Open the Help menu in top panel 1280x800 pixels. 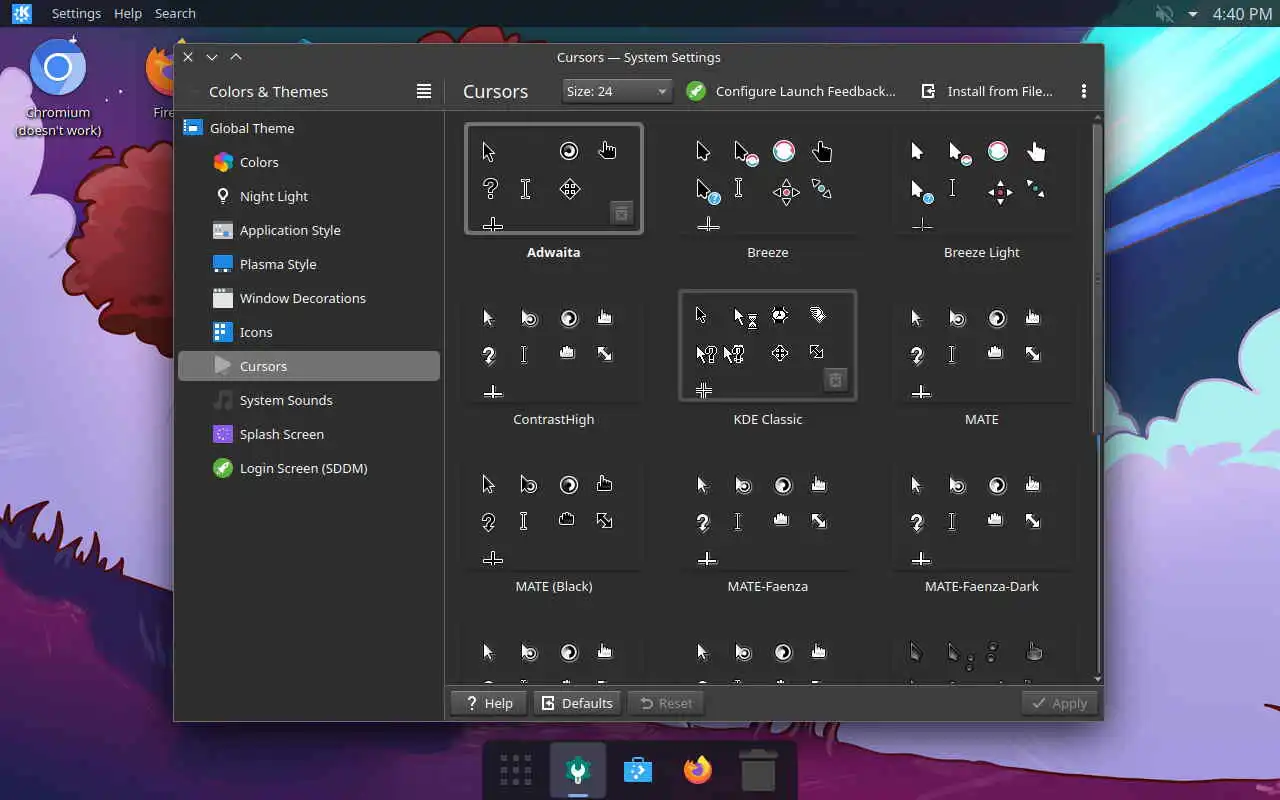pyautogui.click(x=128, y=14)
